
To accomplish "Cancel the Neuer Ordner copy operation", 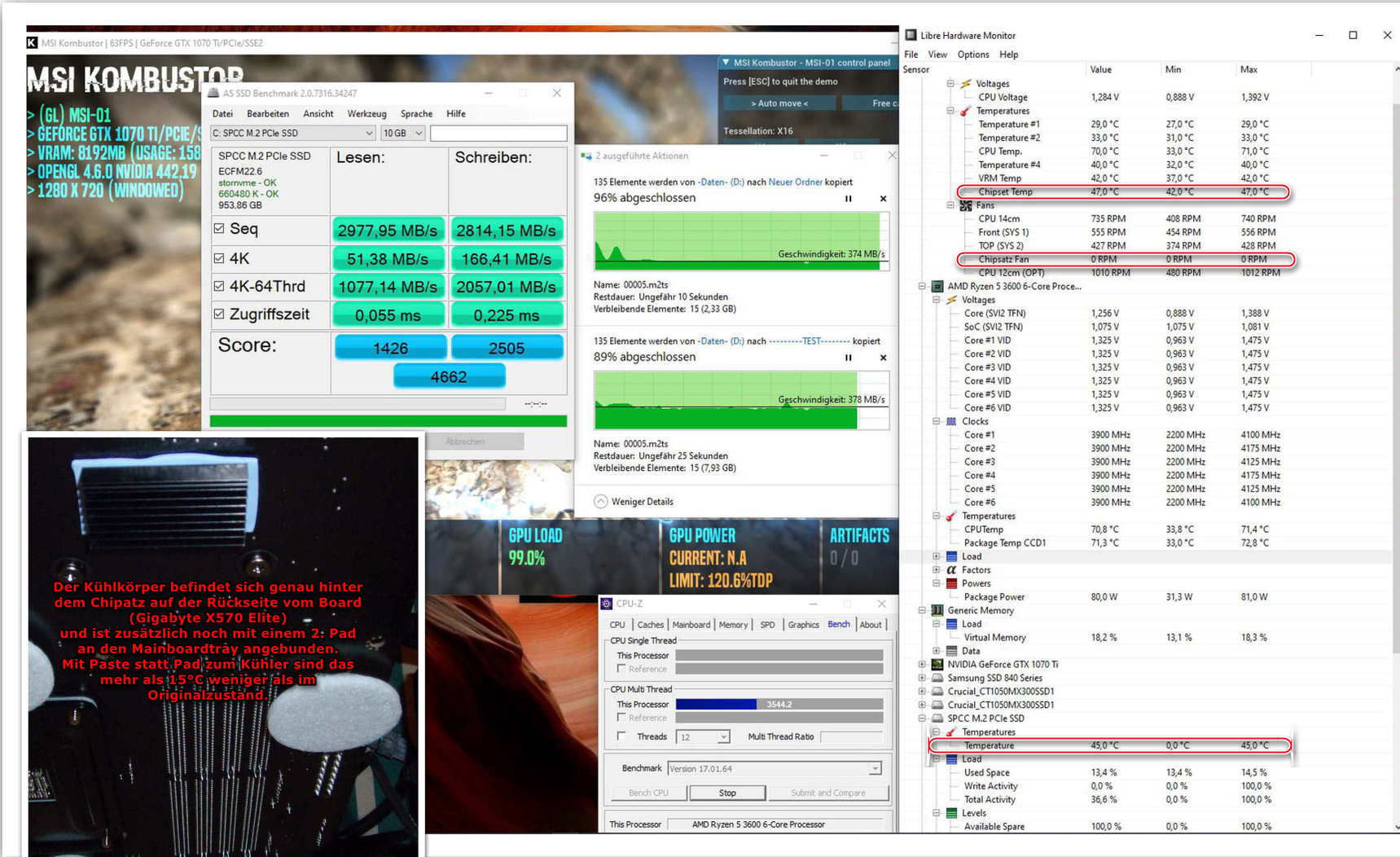I will (883, 199).
